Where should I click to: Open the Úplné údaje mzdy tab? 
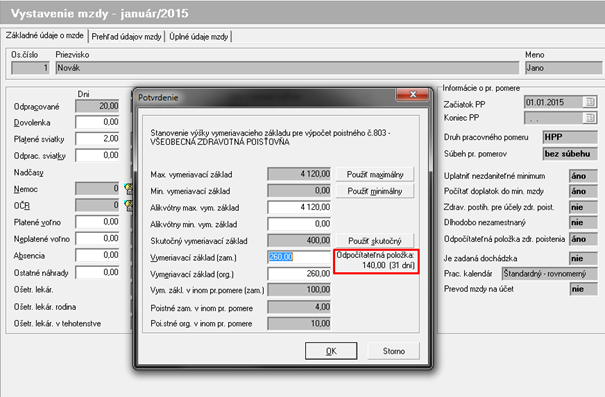pos(198,37)
